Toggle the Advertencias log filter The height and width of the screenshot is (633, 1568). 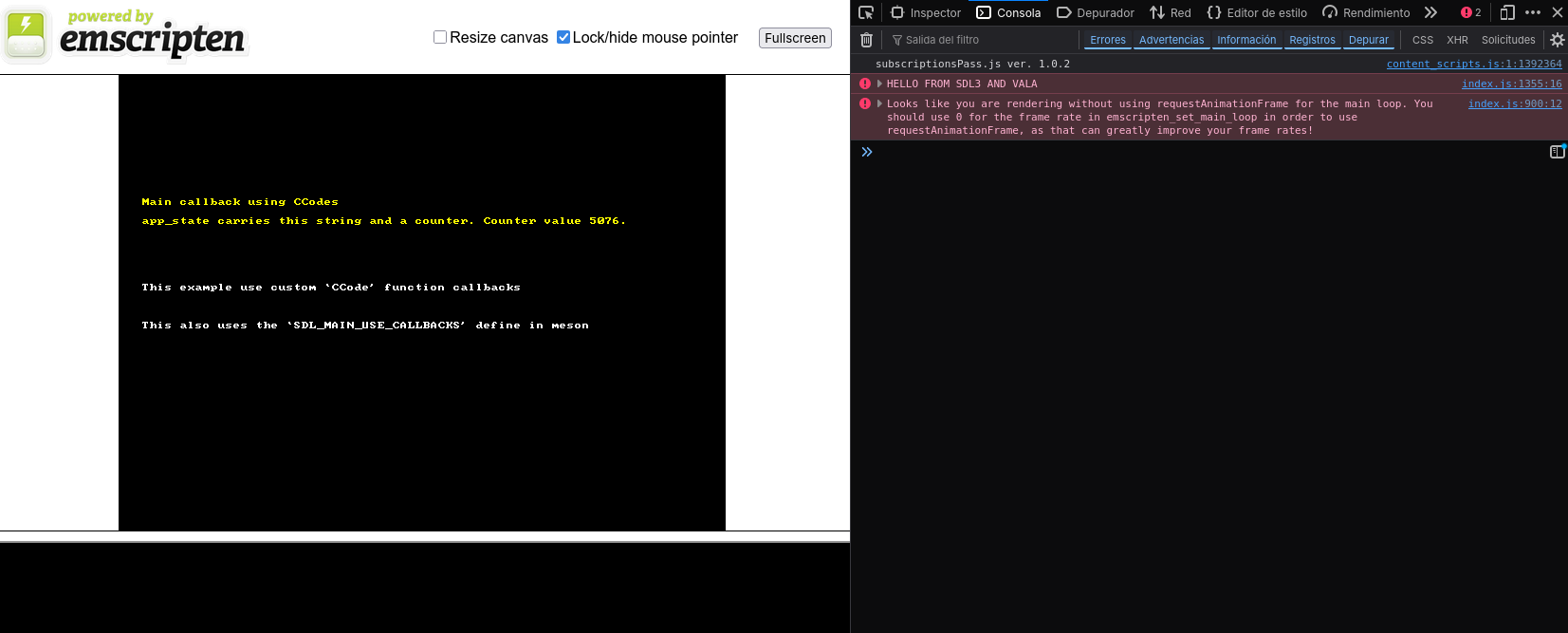[x=1171, y=40]
